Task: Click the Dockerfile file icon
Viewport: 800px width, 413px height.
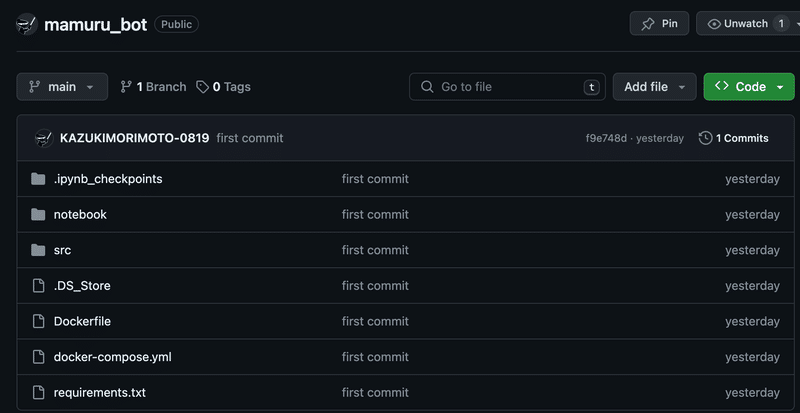Action: coord(38,321)
